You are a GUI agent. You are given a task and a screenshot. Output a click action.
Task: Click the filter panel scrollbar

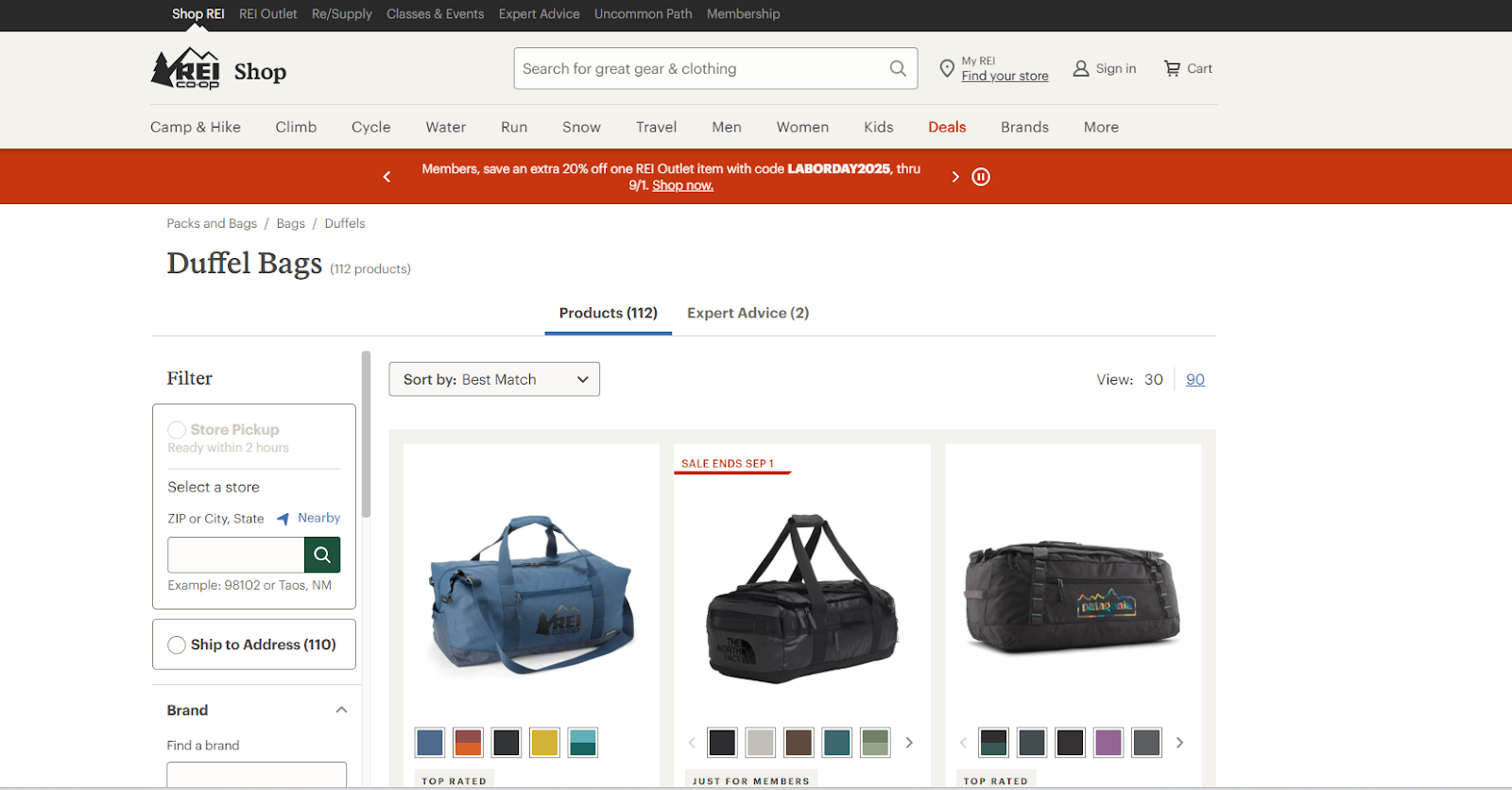point(366,435)
